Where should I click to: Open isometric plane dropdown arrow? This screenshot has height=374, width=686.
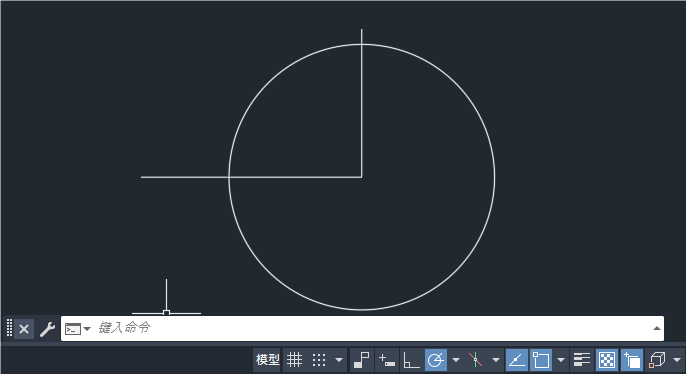pos(496,360)
